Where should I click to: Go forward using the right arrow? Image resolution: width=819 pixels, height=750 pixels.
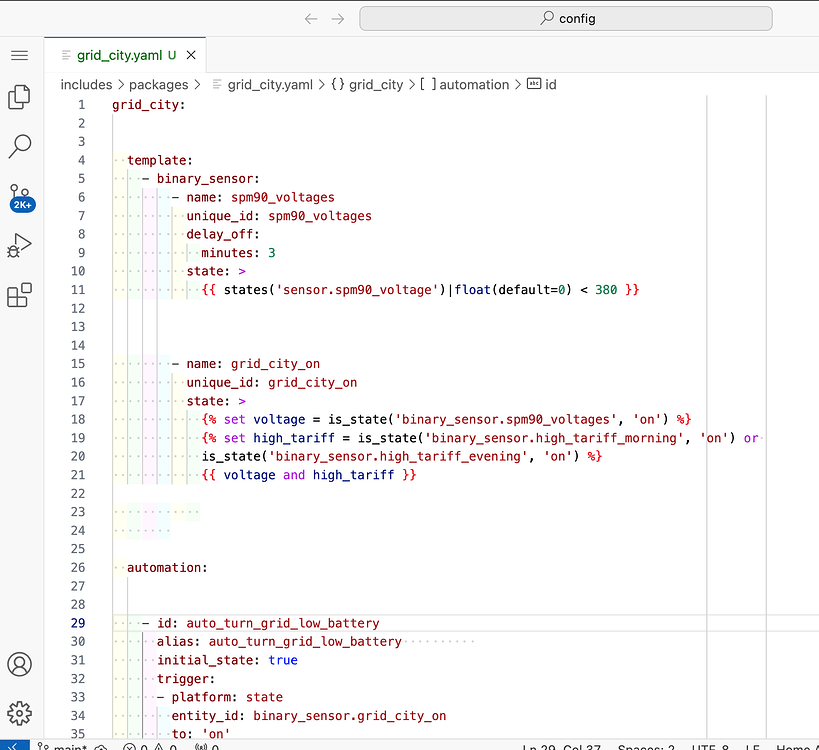pos(338,18)
